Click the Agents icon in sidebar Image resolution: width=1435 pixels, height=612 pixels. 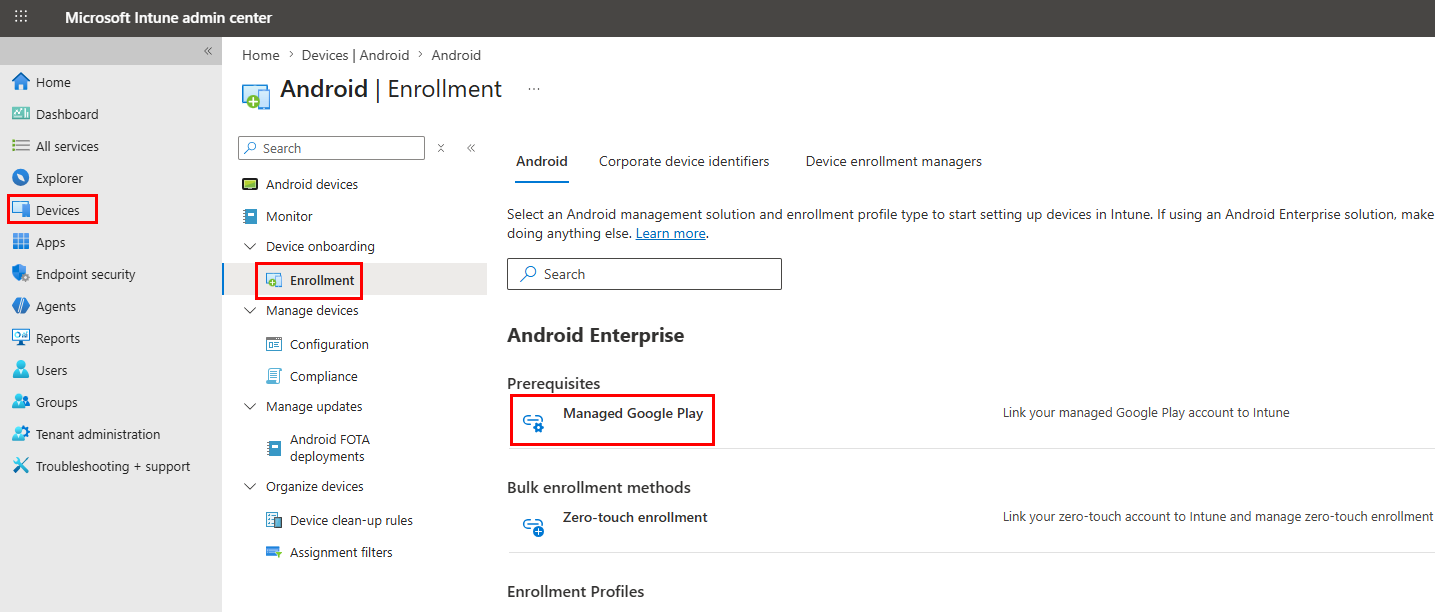21,306
